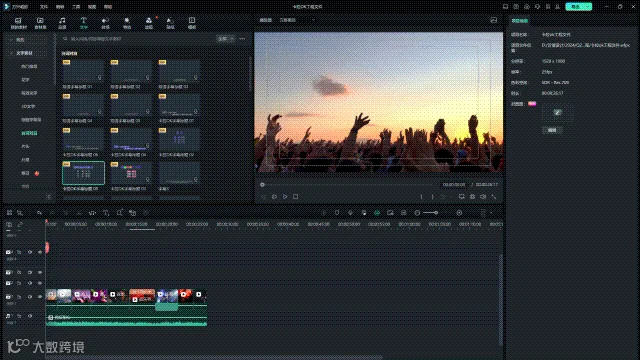Click the Stop square button under the preview

tap(296, 197)
